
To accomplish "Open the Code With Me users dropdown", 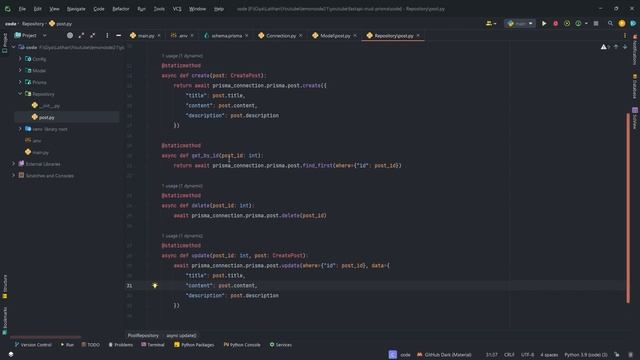I will pyautogui.click(x=491, y=24).
